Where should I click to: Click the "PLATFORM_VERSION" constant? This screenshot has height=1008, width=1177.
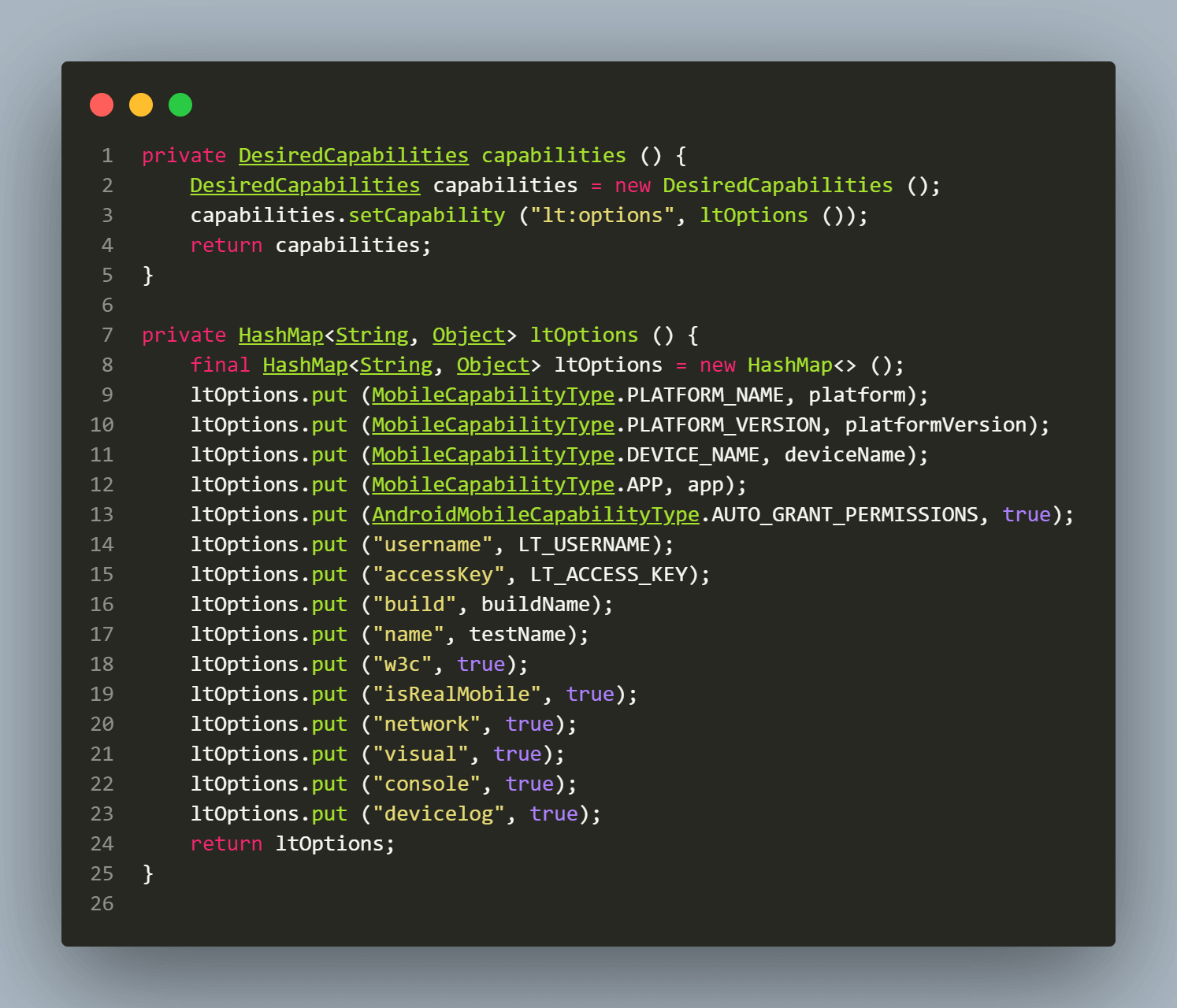coord(723,425)
